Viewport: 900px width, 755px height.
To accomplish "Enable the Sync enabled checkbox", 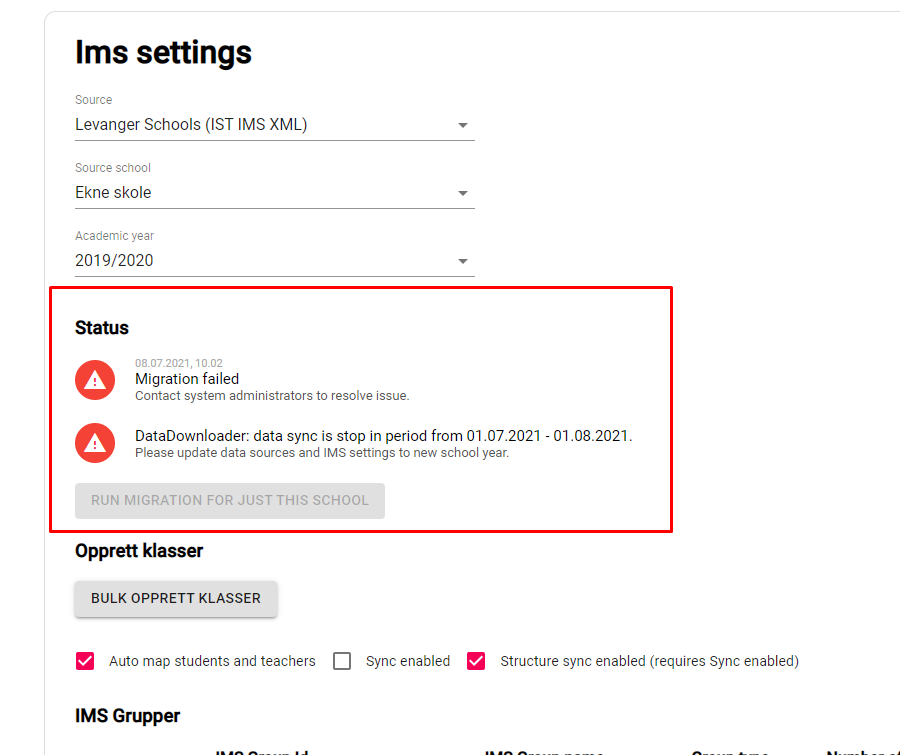I will pos(342,661).
